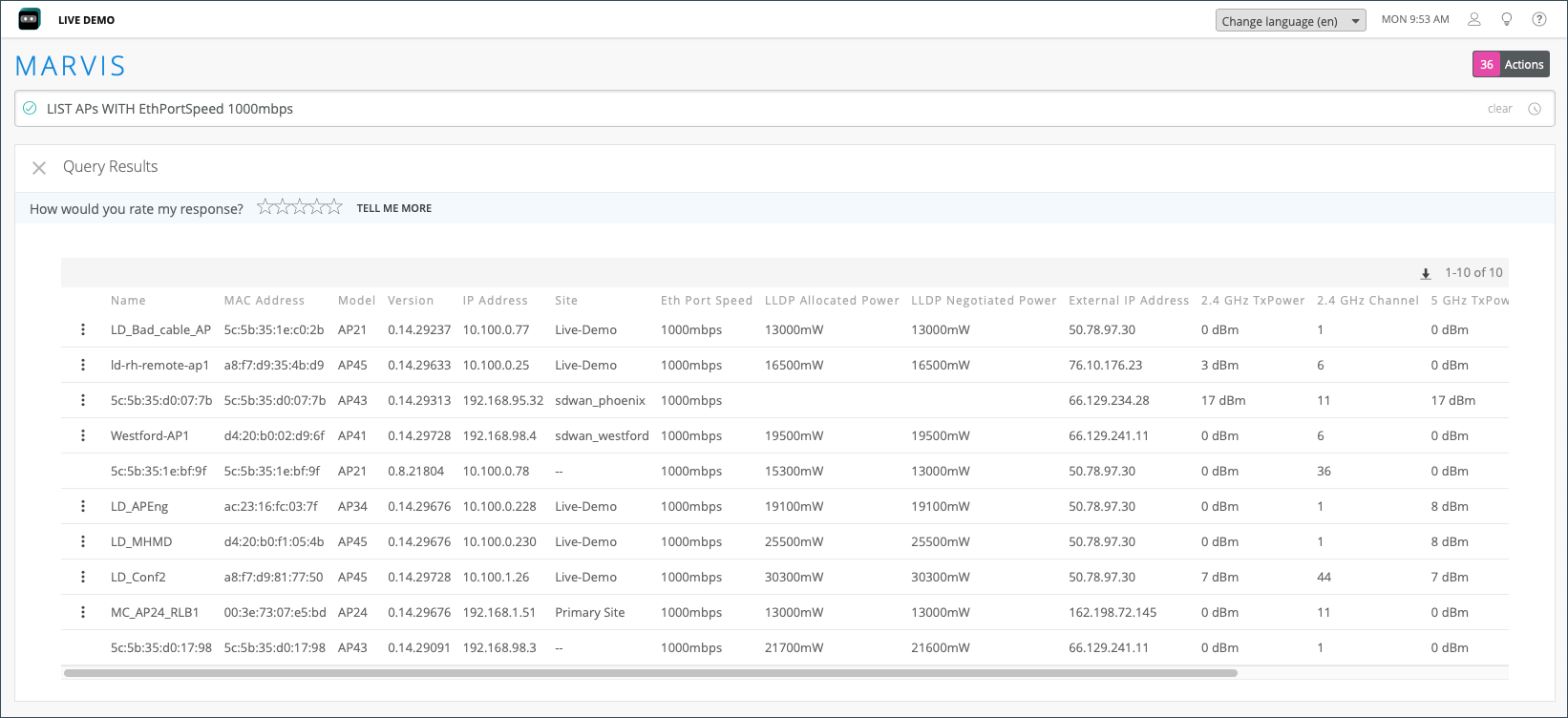Rate the response with the fifth star
The width and height of the screenshot is (1568, 718).
click(334, 207)
